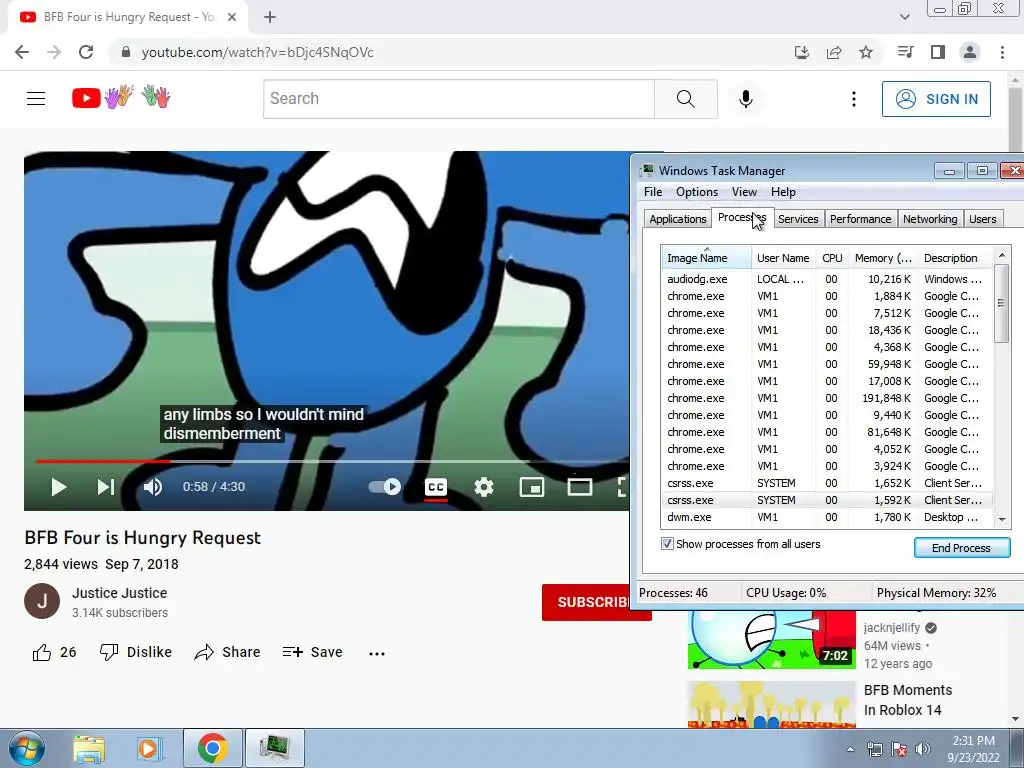Click the End Process button
The width and height of the screenshot is (1024, 768).
(x=961, y=548)
